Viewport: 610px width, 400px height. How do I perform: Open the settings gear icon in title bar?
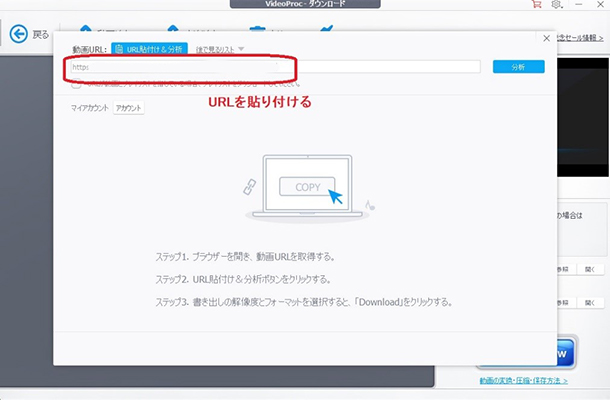click(557, 4)
